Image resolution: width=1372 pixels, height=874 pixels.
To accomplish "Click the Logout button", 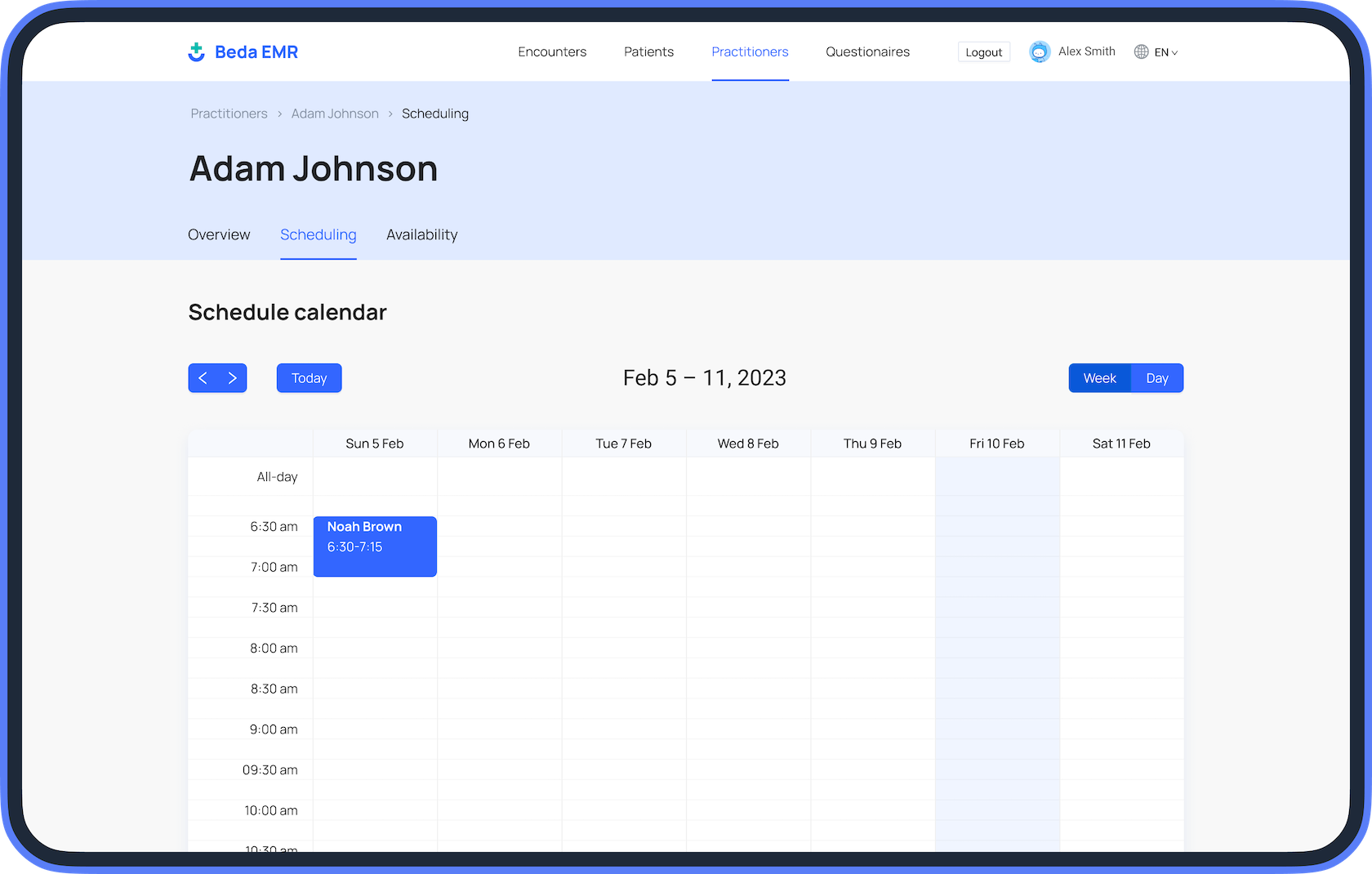I will click(x=983, y=51).
